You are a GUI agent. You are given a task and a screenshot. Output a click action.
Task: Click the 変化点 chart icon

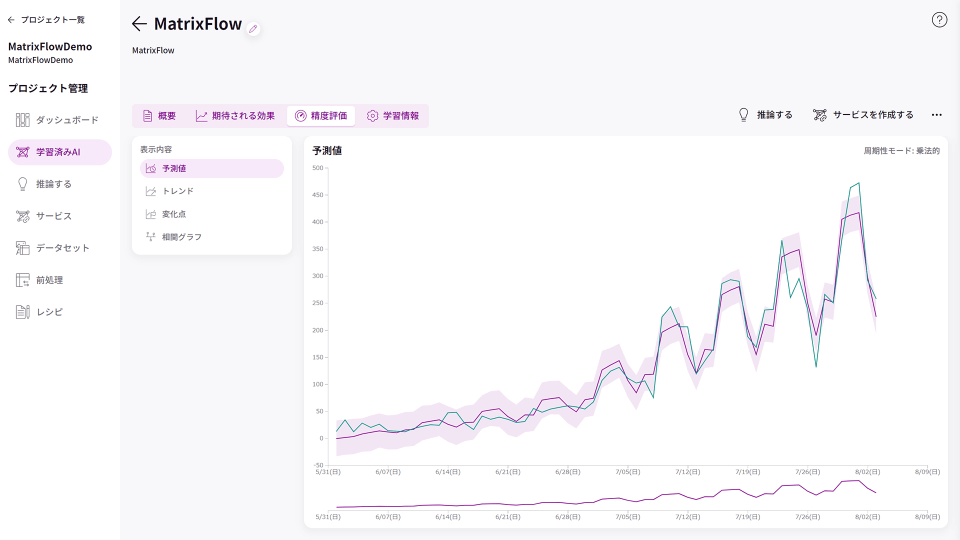pos(151,214)
